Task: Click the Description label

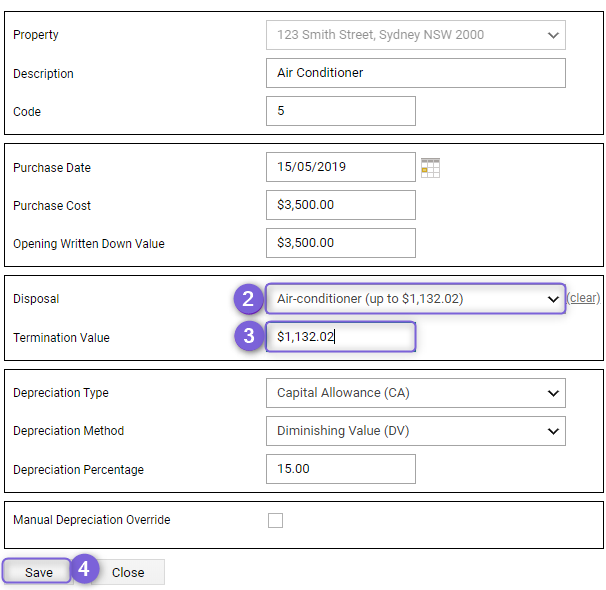Action: tap(43, 73)
